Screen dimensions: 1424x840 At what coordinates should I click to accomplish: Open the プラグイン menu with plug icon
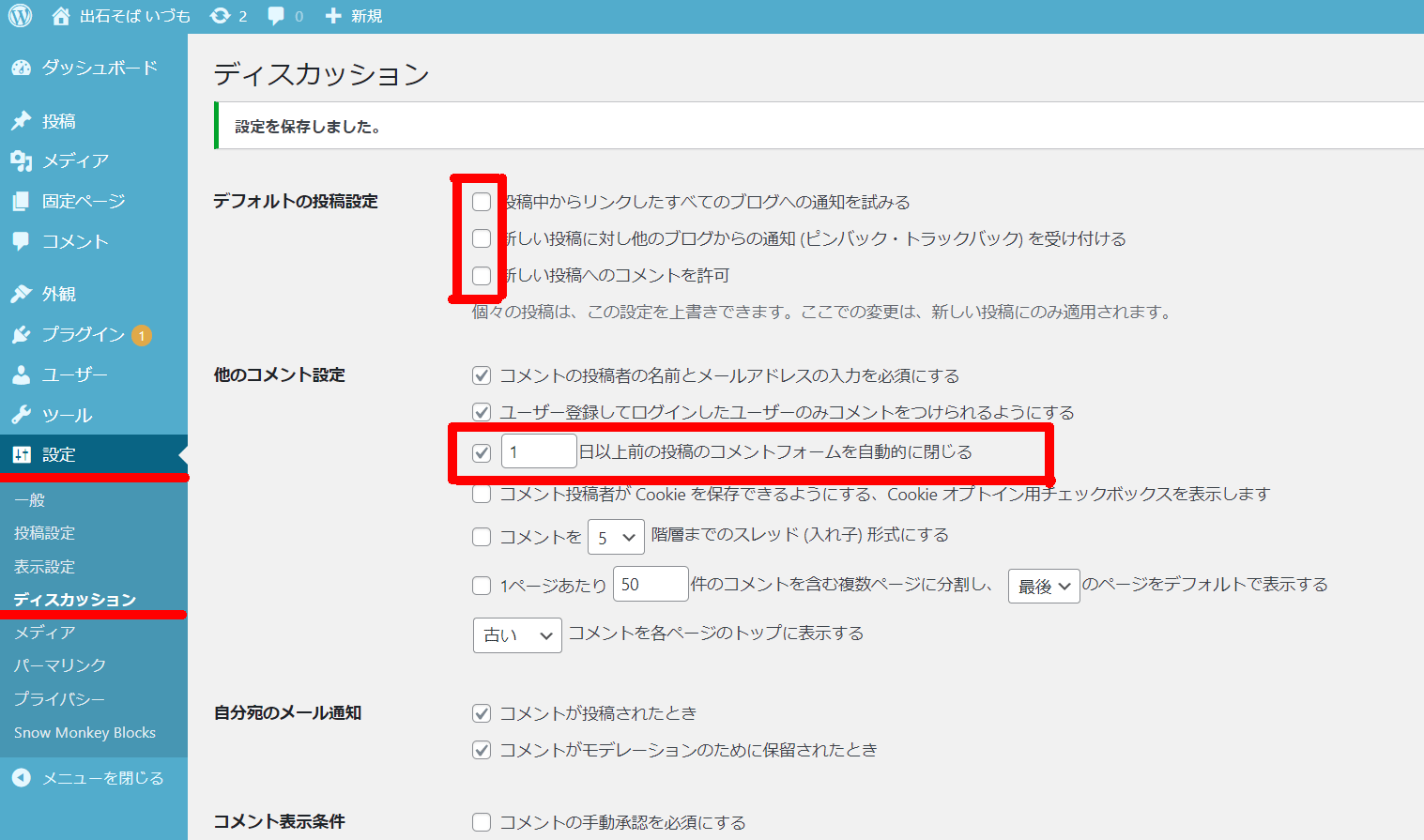[x=21, y=335]
